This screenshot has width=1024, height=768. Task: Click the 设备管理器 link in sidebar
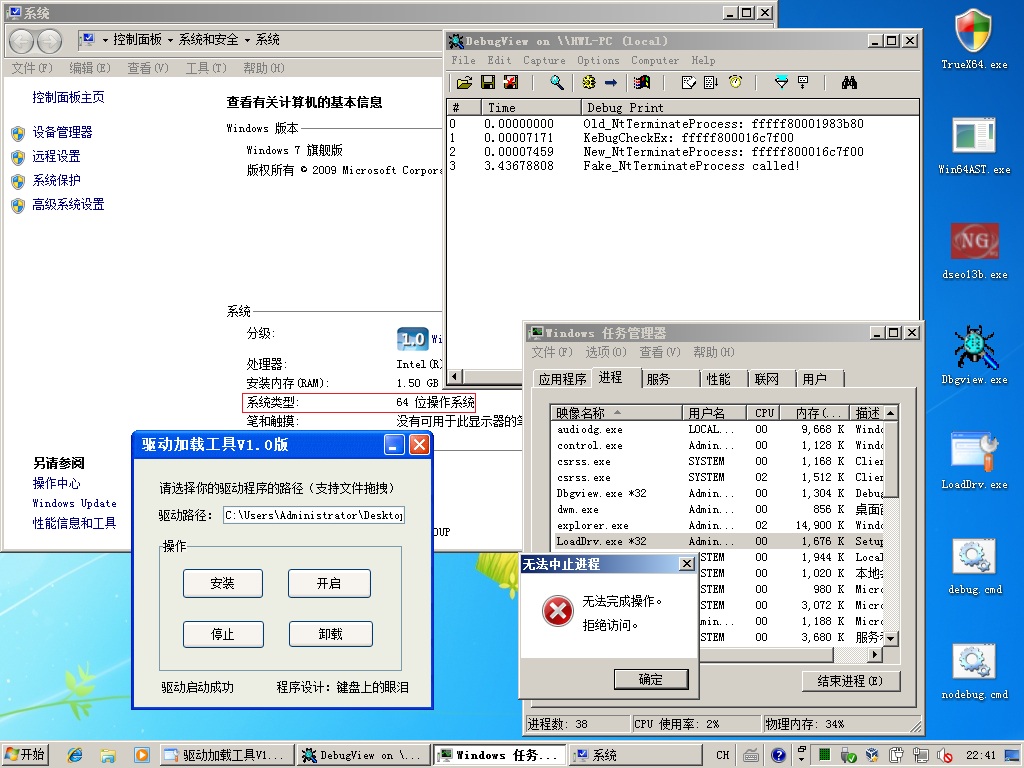coord(62,132)
